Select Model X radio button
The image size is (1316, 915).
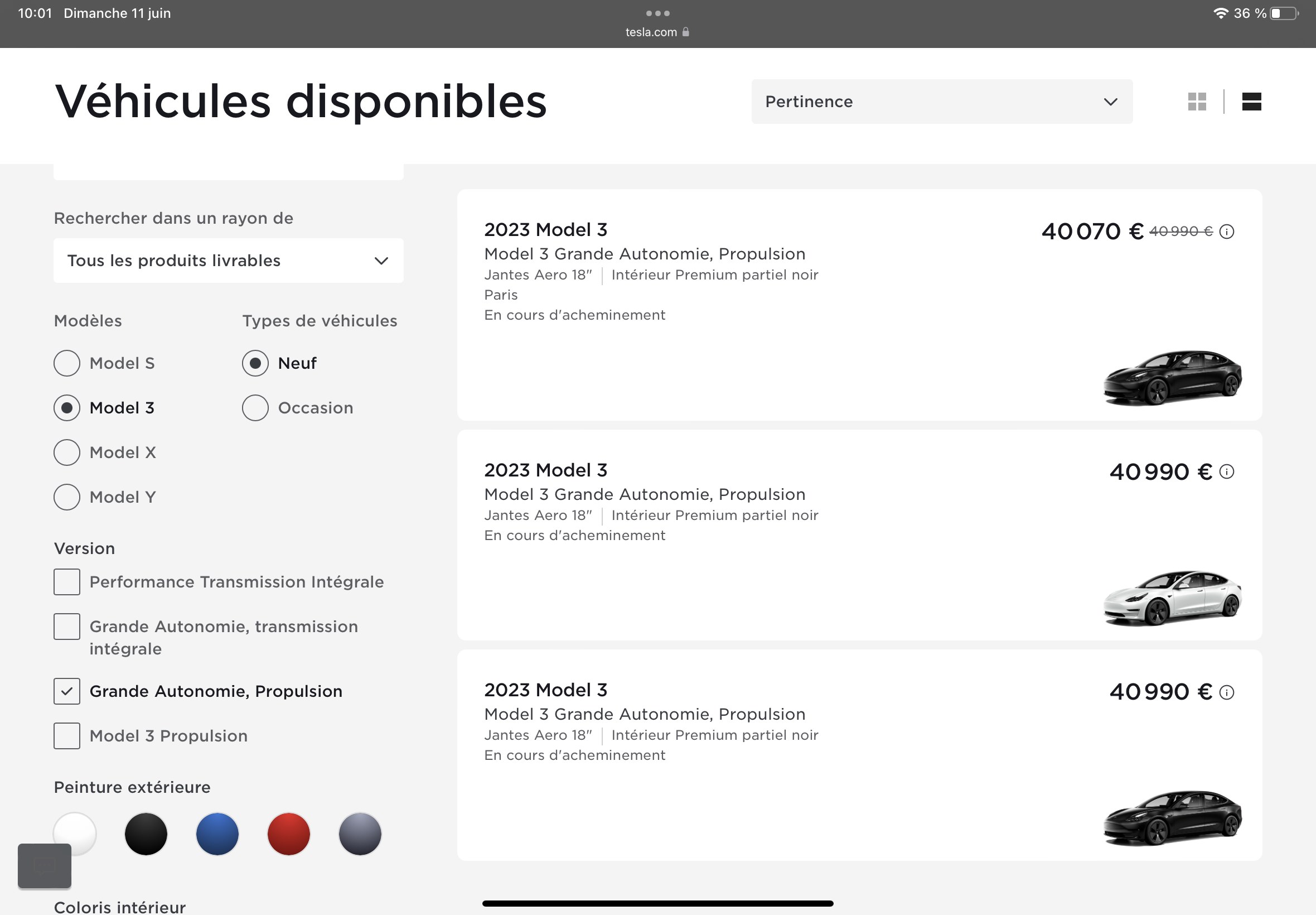(x=67, y=452)
